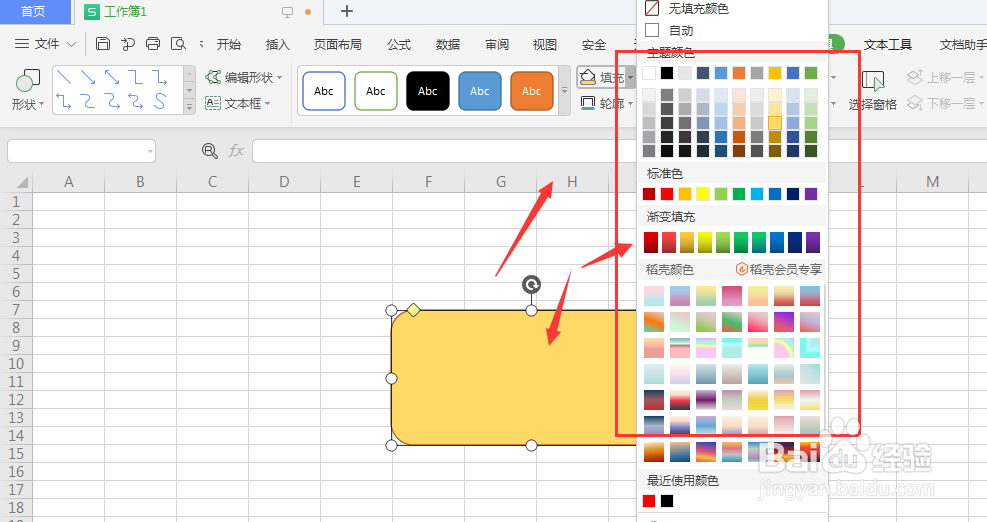Expand the Edit Shape (编辑形状) dropdown arrow
Image resolution: width=987 pixels, height=522 pixels.
279,77
